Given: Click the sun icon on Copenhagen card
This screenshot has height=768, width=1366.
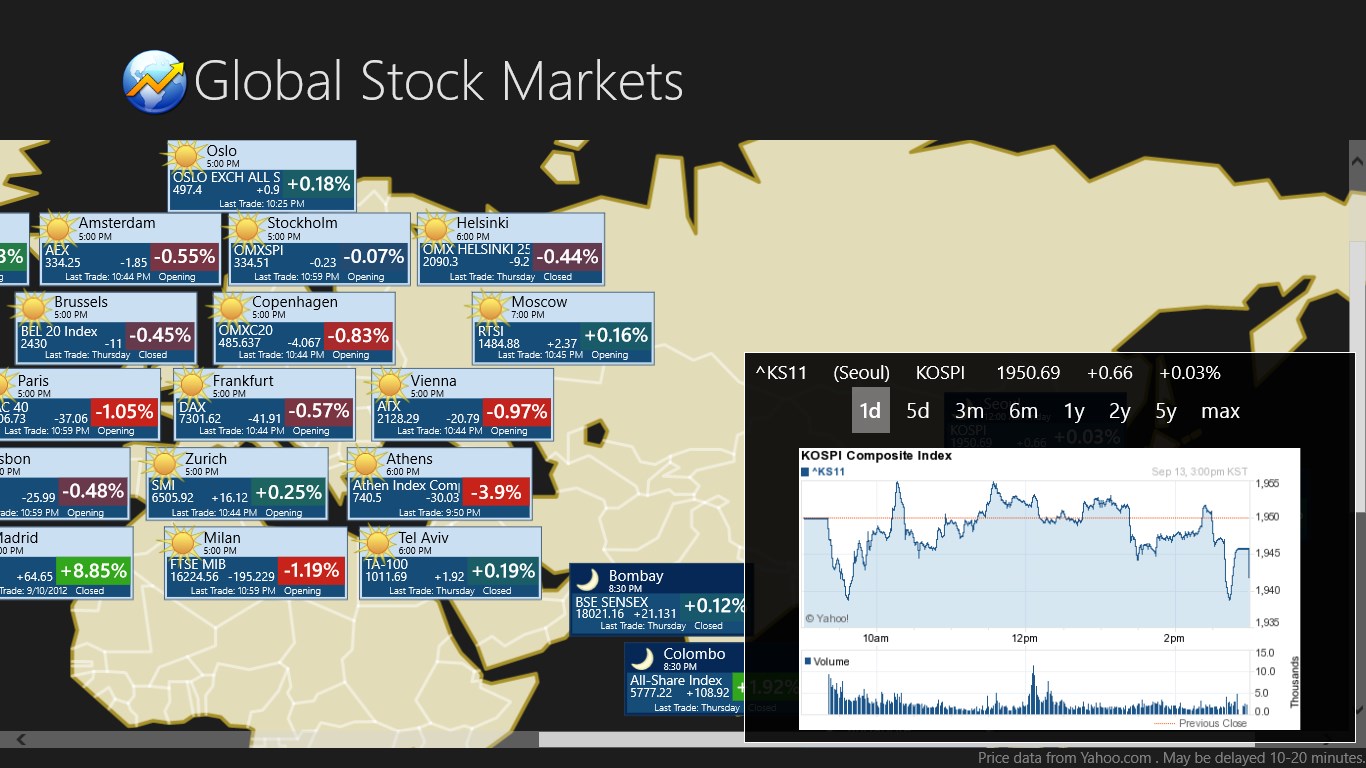Looking at the screenshot, I should coord(232,308).
